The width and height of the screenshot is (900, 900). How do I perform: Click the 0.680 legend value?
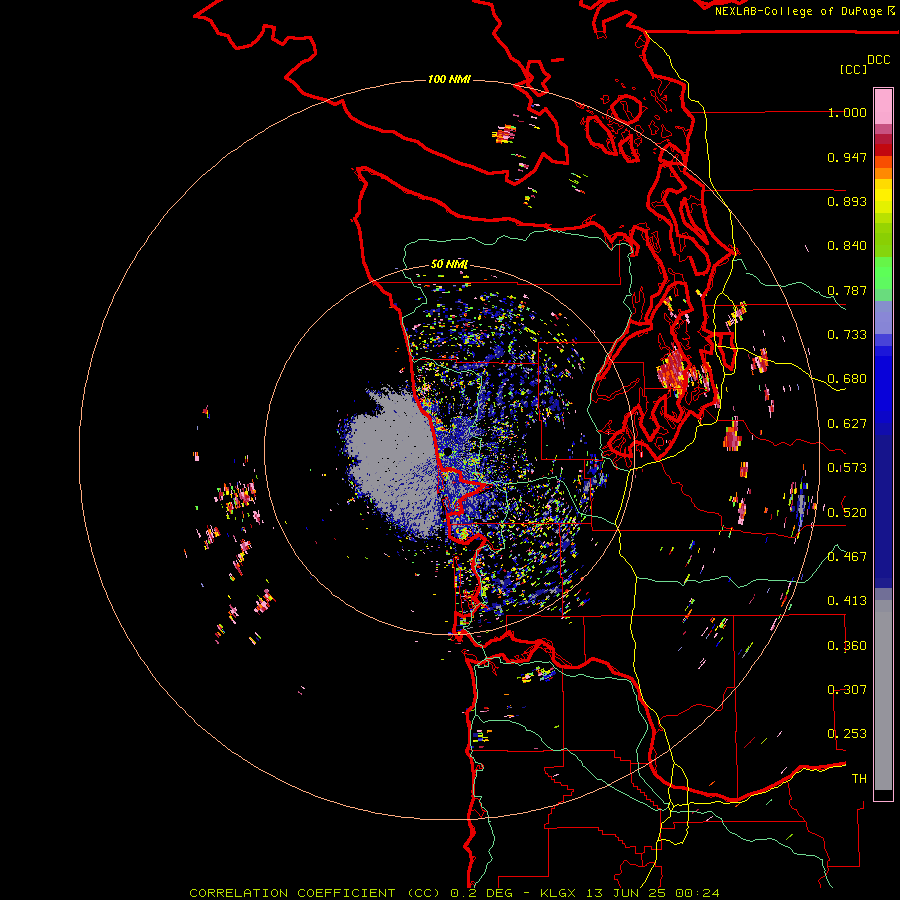coord(847,379)
